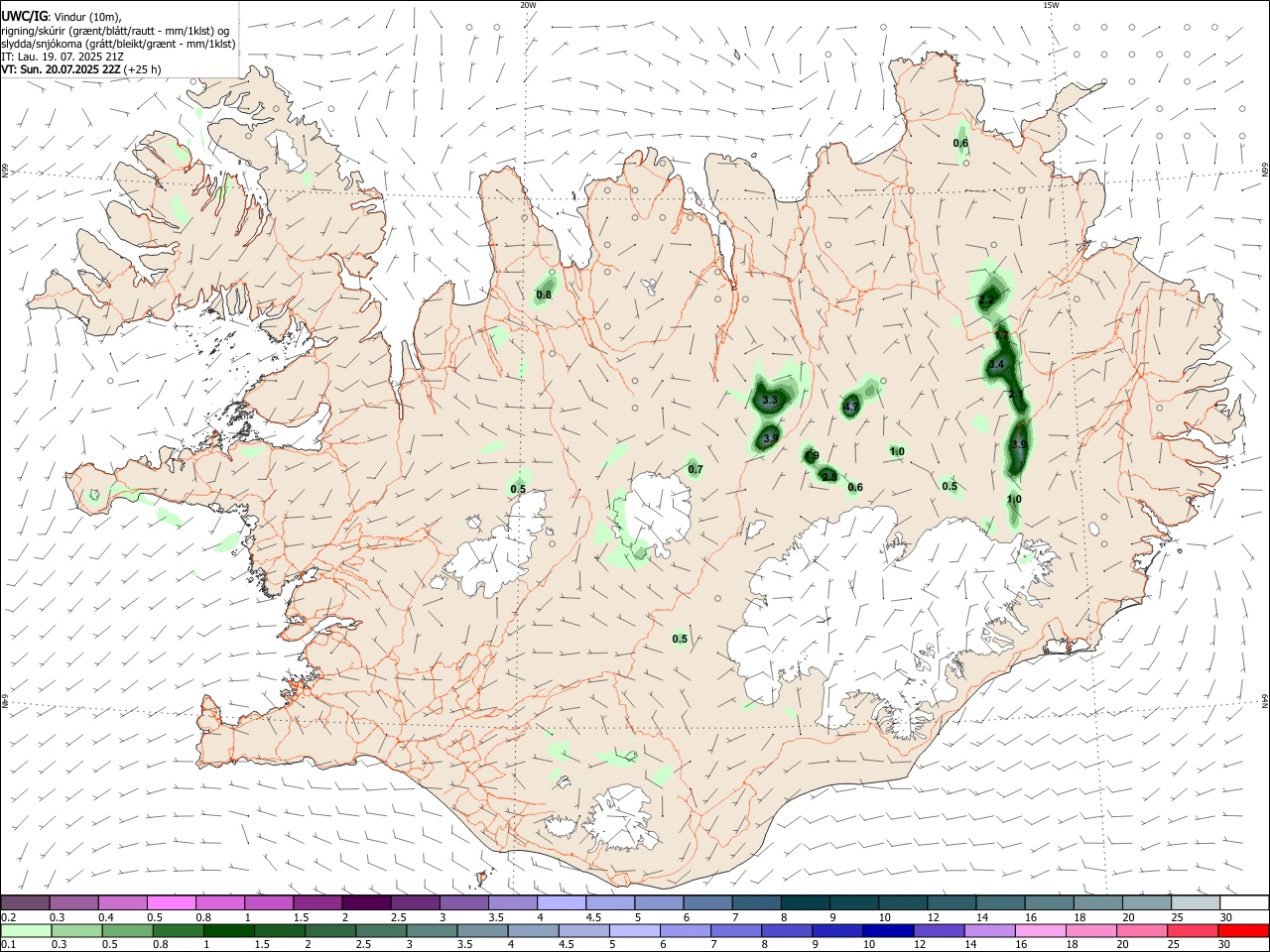Select the bright red 30 mm legend swatch
Screen dimensions: 1270x952
click(x=1242, y=930)
